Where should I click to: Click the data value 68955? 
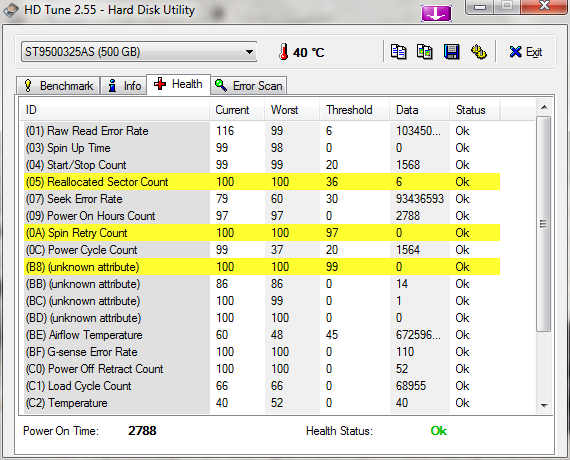click(x=411, y=386)
